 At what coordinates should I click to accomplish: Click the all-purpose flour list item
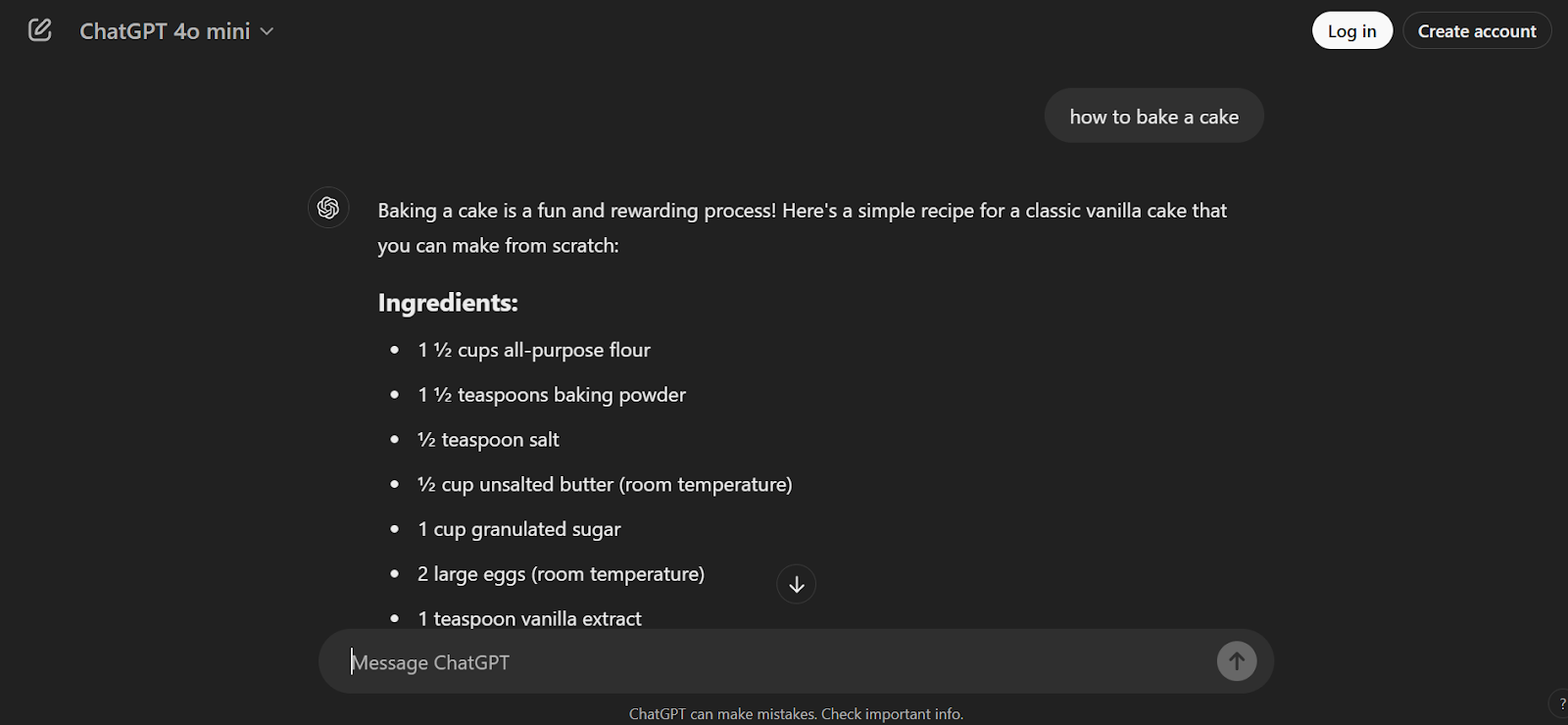click(534, 350)
